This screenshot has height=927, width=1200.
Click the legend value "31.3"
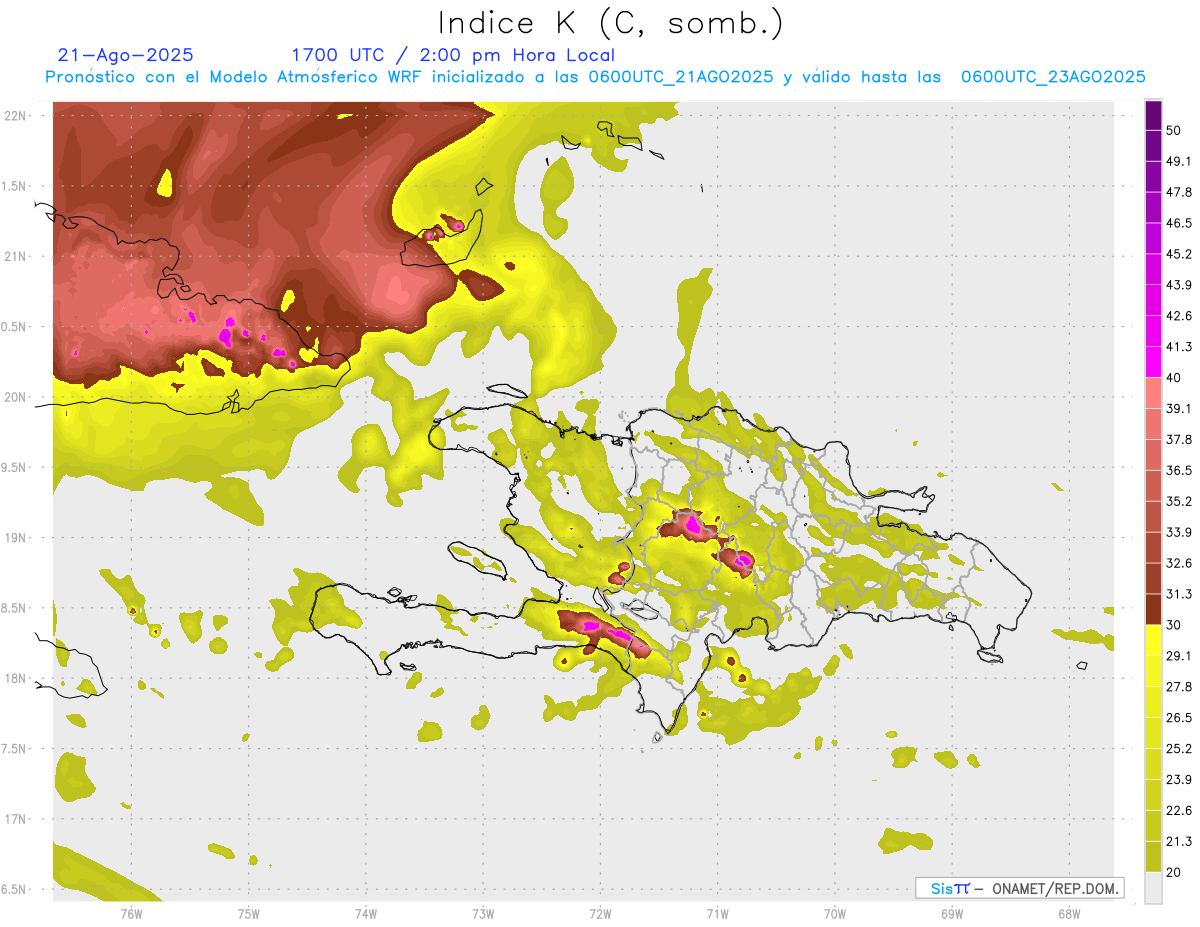pos(1179,594)
